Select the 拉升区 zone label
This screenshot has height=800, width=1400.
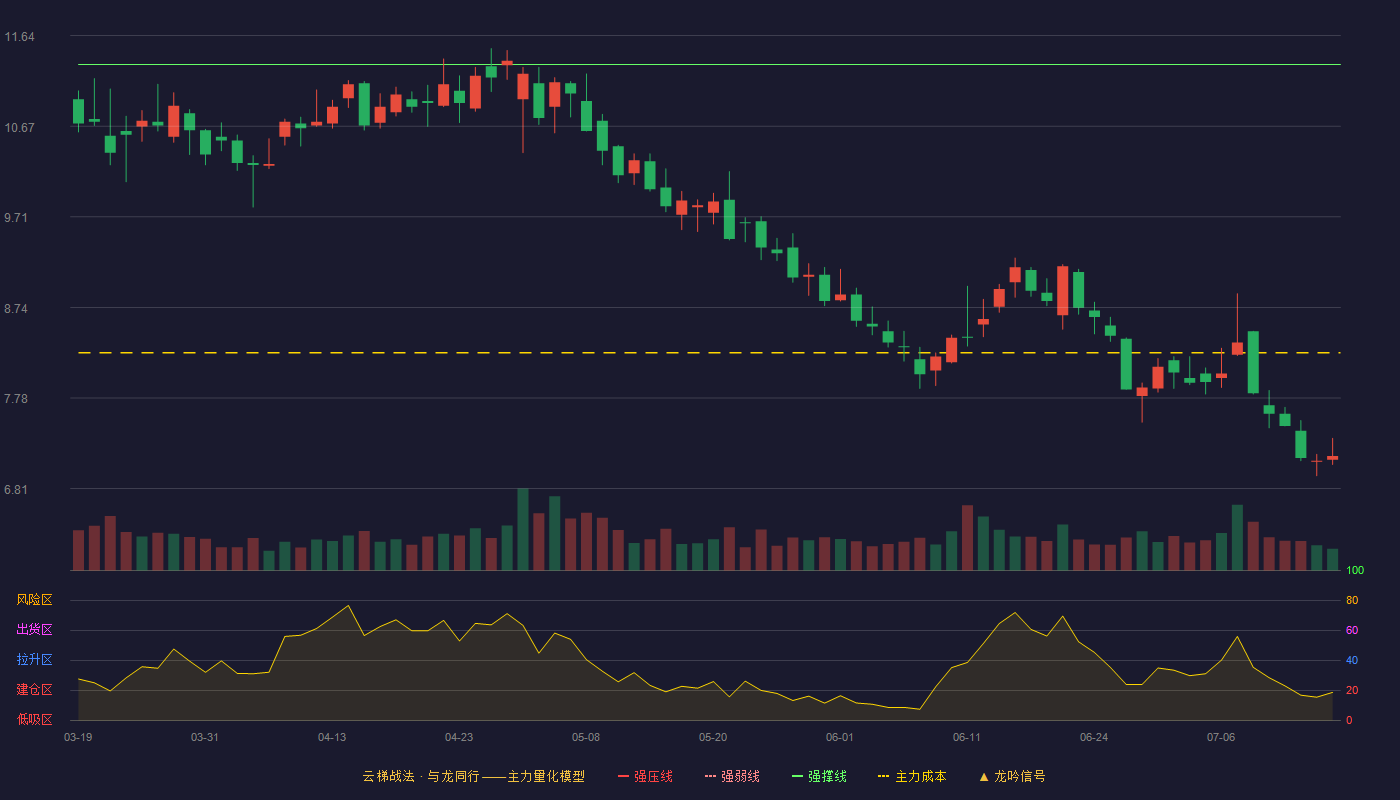coord(35,660)
